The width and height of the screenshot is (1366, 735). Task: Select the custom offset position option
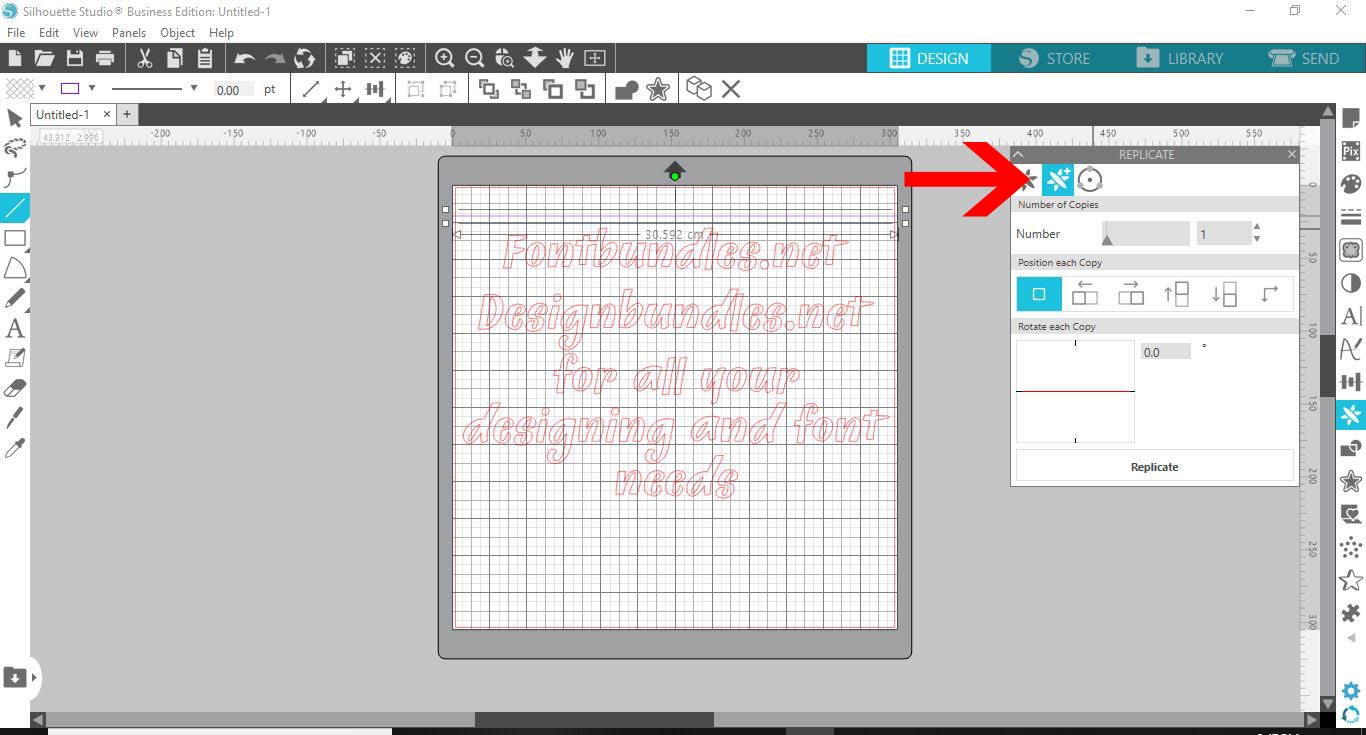1270,294
